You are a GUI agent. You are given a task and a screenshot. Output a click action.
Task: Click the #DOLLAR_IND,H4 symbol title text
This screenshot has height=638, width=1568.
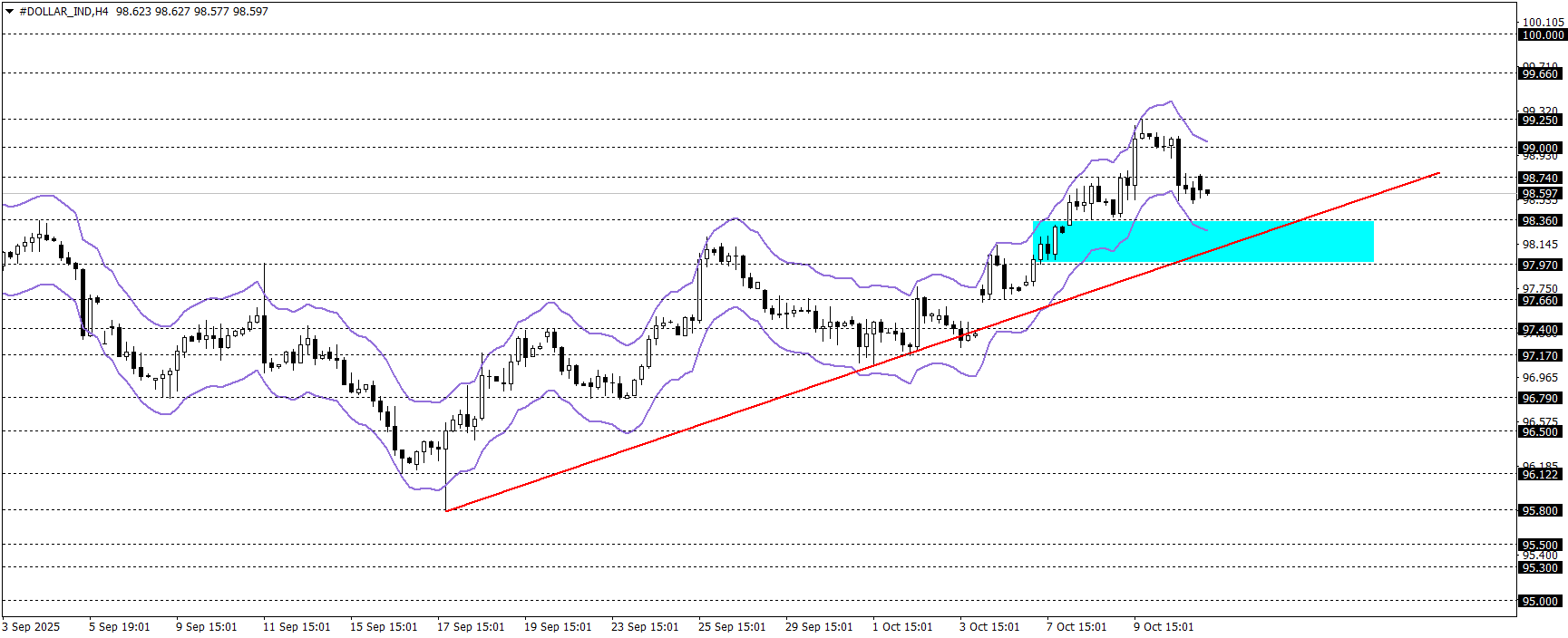click(63, 12)
